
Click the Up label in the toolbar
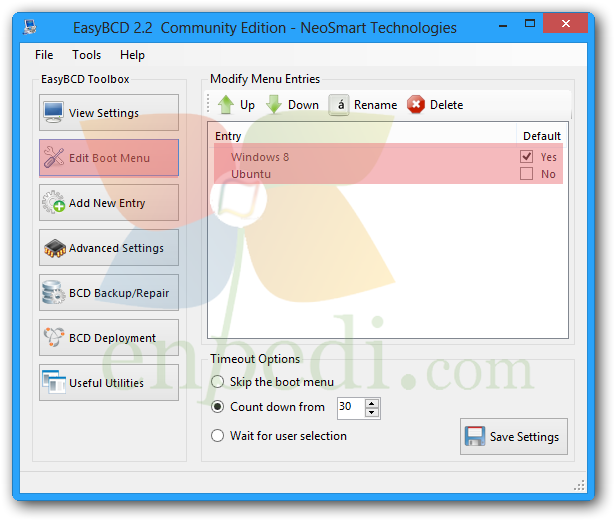tap(247, 105)
